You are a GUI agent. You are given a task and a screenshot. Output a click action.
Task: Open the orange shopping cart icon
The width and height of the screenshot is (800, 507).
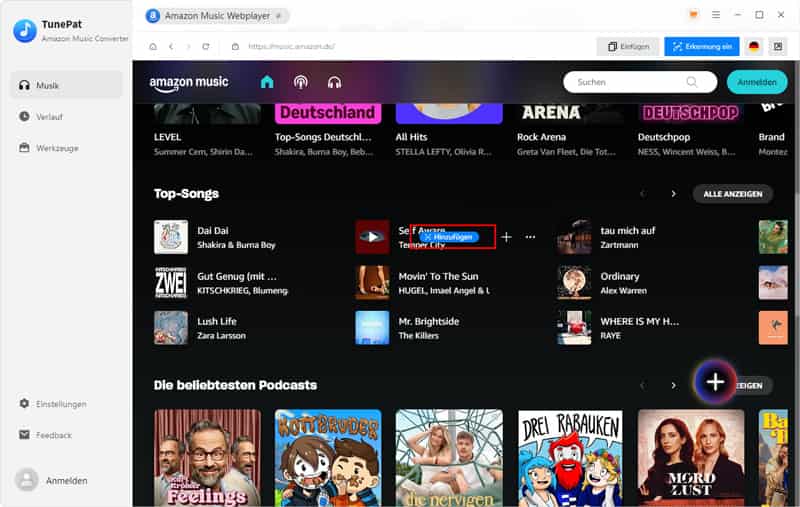pos(693,15)
